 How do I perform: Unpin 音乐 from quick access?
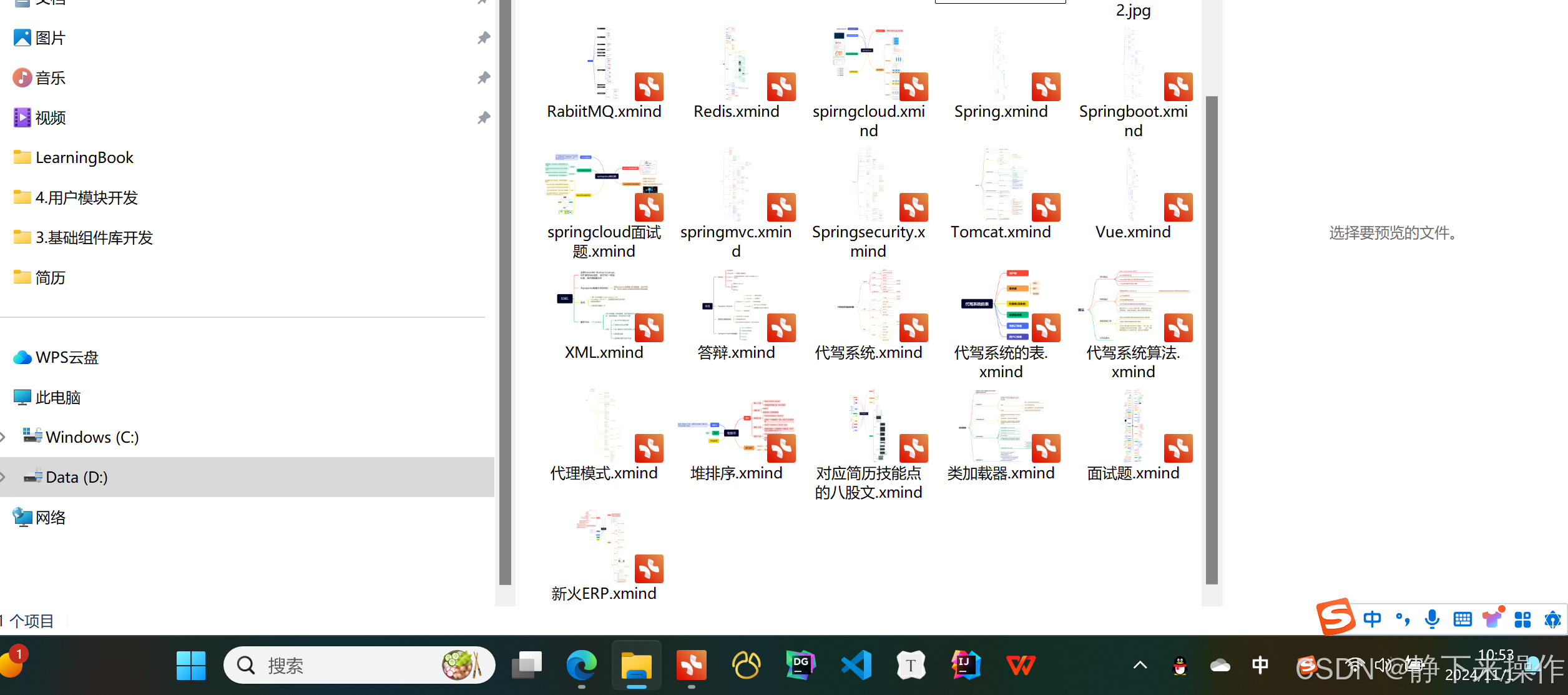(484, 78)
